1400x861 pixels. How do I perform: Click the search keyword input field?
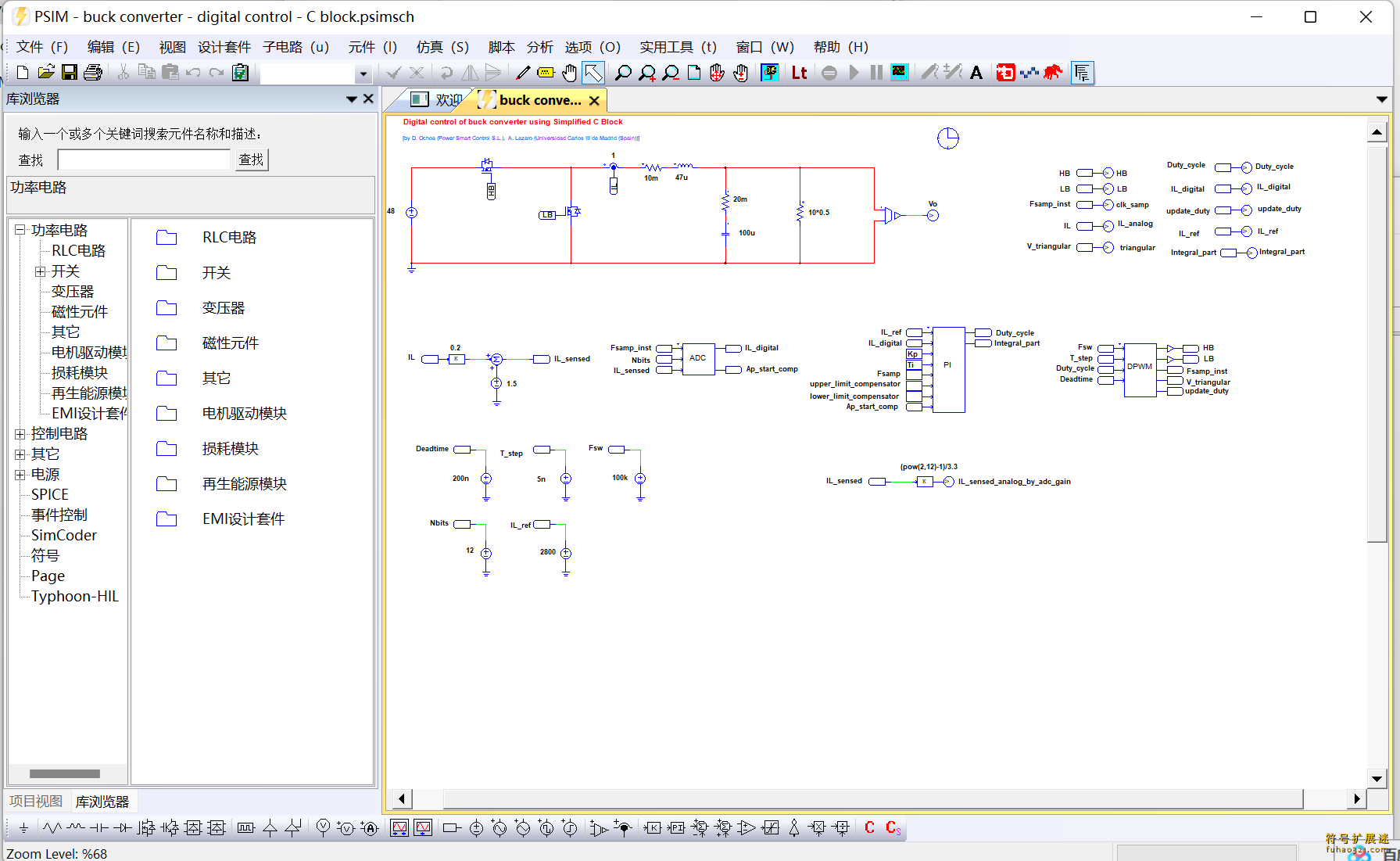tap(145, 160)
